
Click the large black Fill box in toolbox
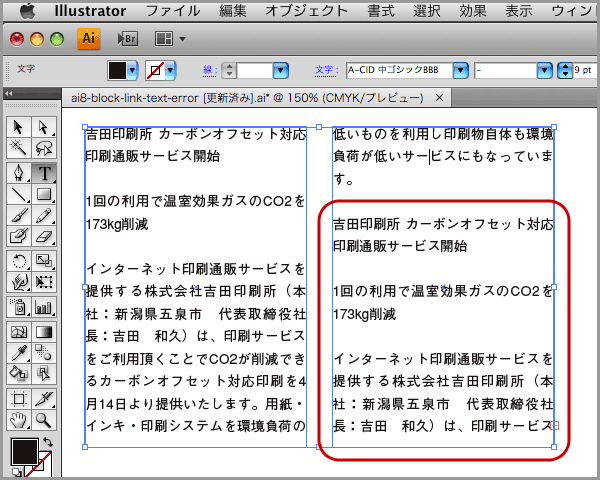click(25, 452)
